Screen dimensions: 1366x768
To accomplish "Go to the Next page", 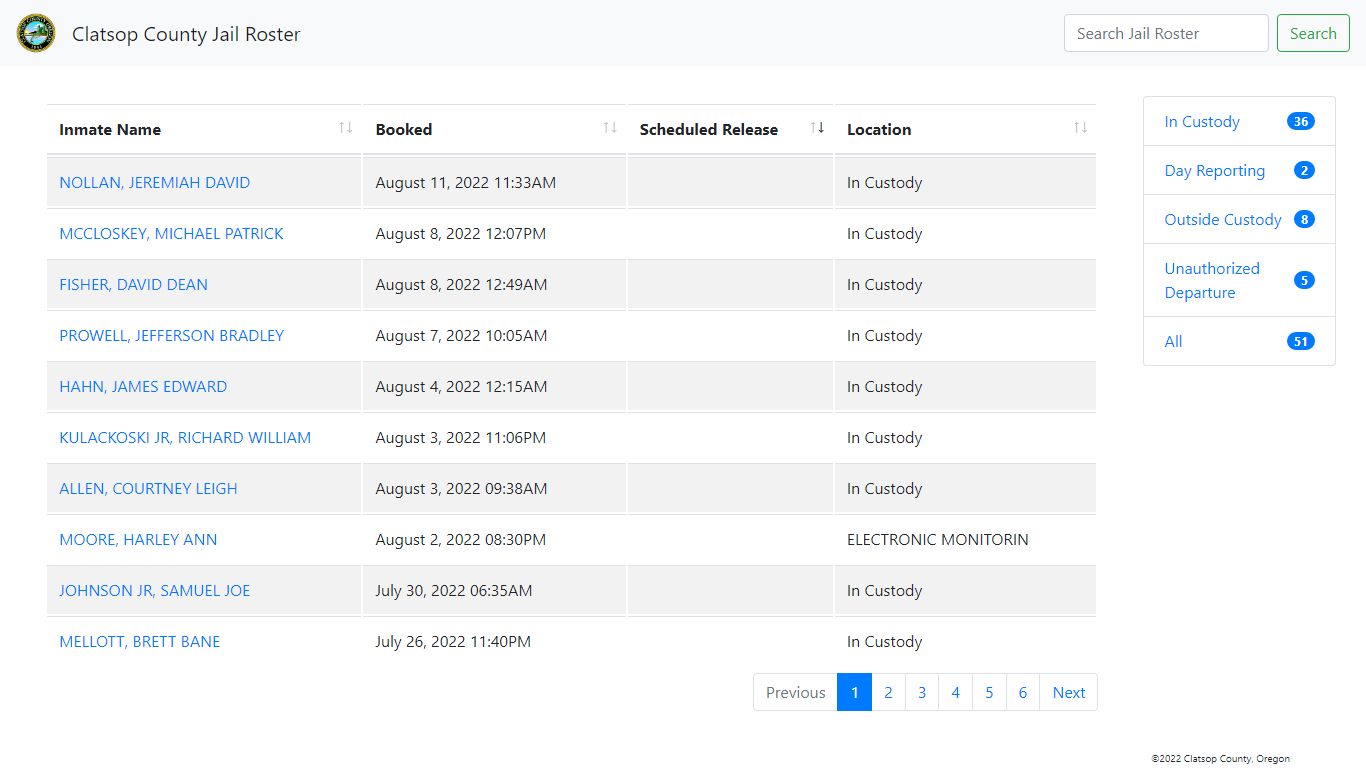I will (x=1068, y=692).
